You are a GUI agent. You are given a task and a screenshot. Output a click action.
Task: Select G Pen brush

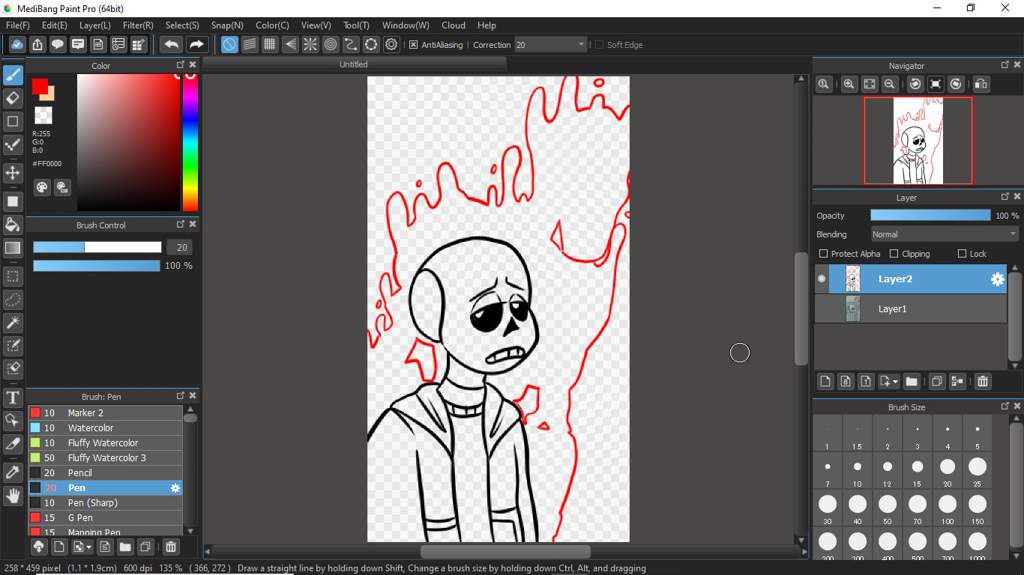[x=105, y=518]
